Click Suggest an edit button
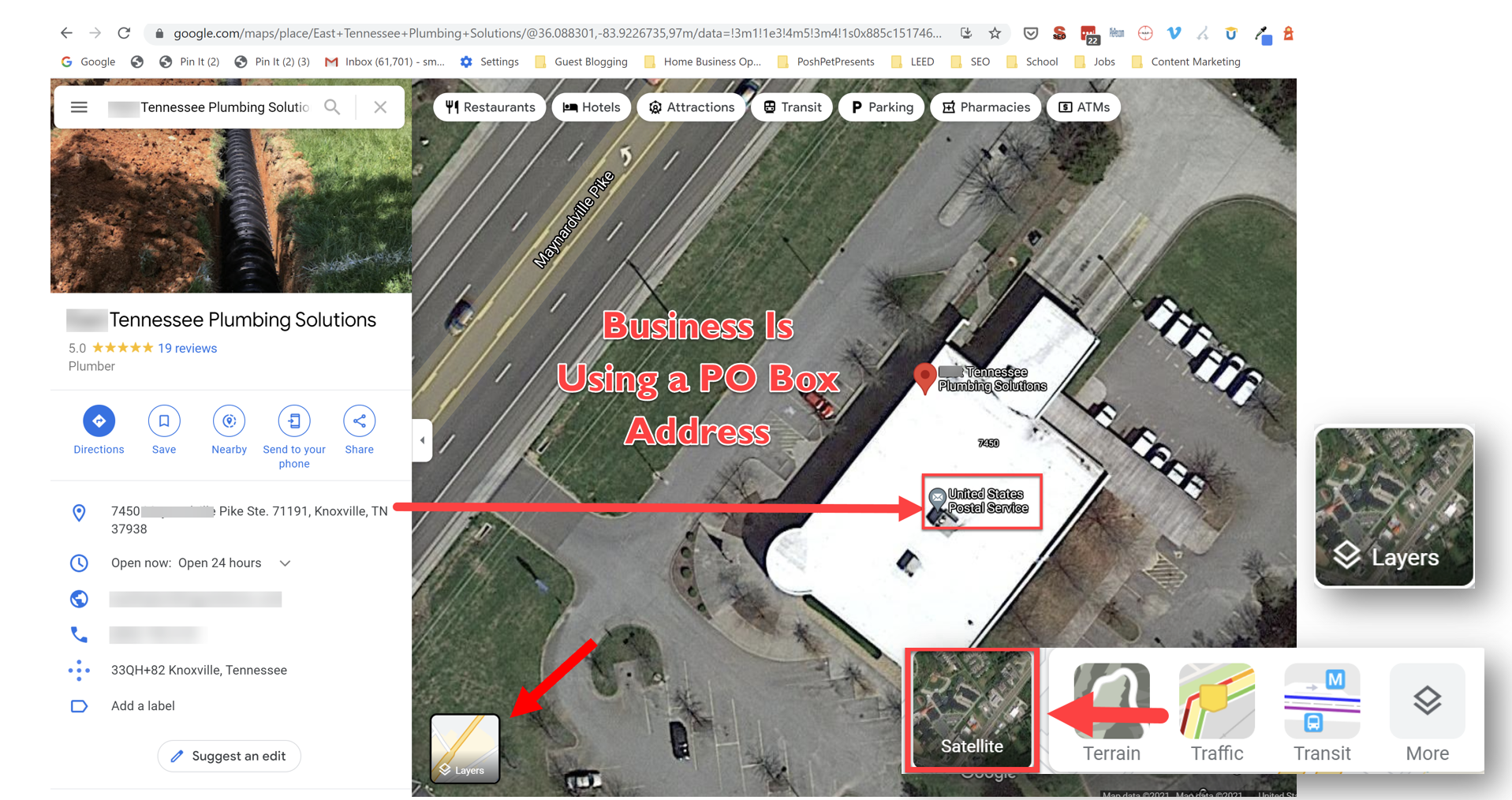Screen dimensions: 1512x800 coord(229,756)
